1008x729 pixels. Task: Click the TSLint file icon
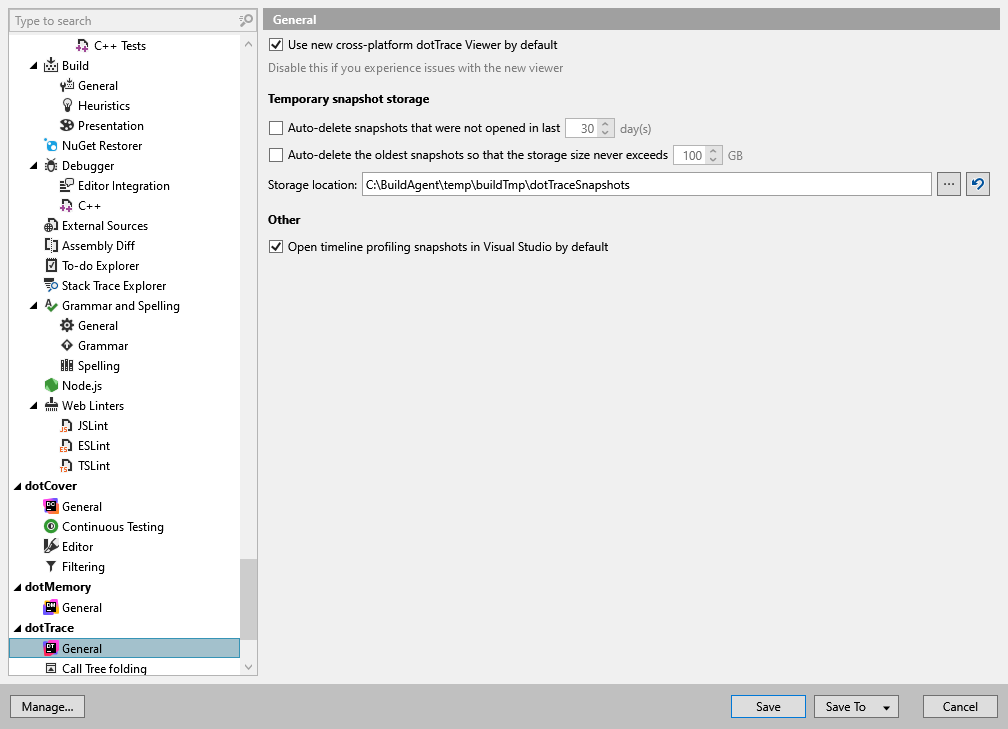point(66,465)
